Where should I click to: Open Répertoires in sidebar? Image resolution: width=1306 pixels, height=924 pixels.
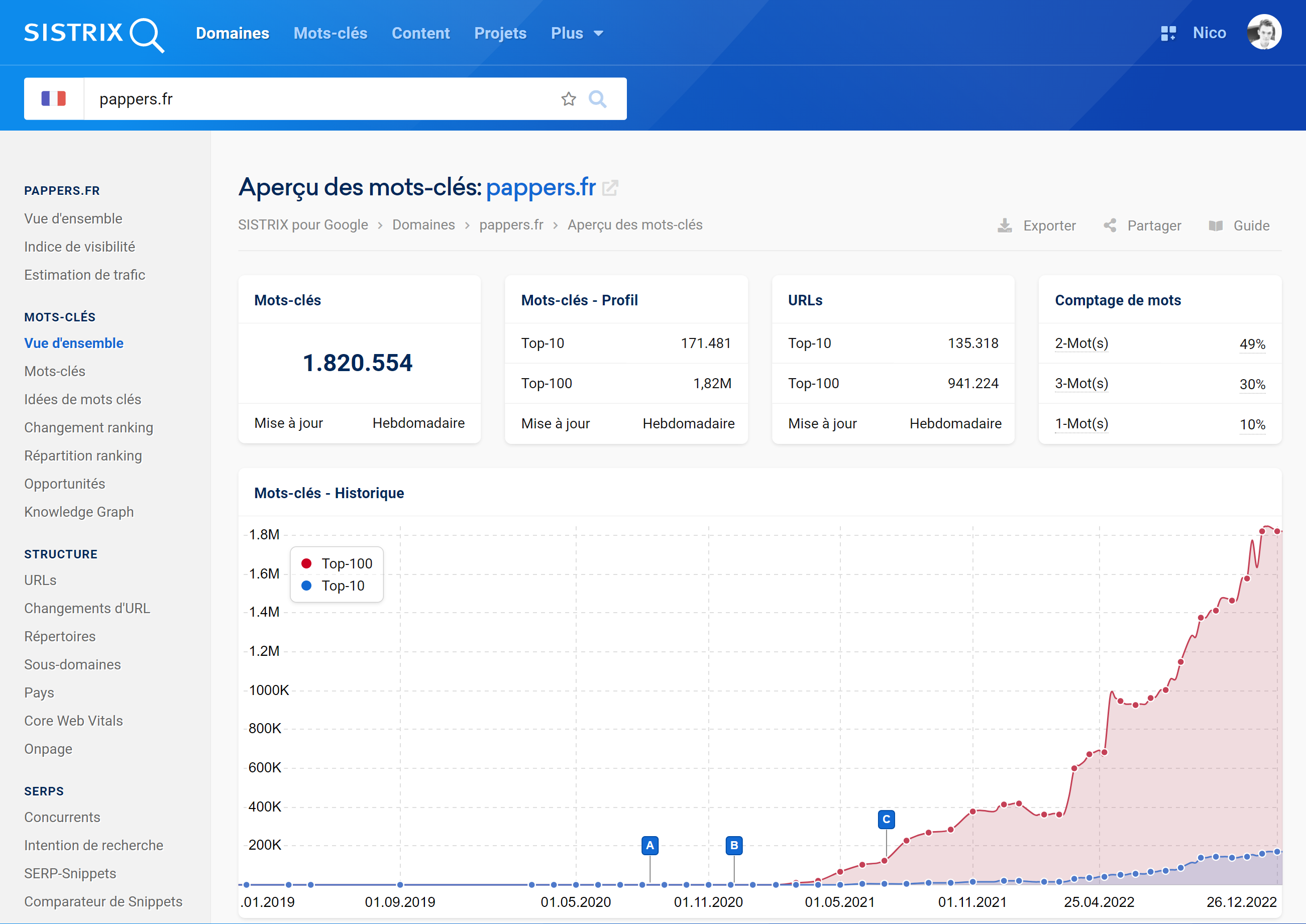pos(60,637)
